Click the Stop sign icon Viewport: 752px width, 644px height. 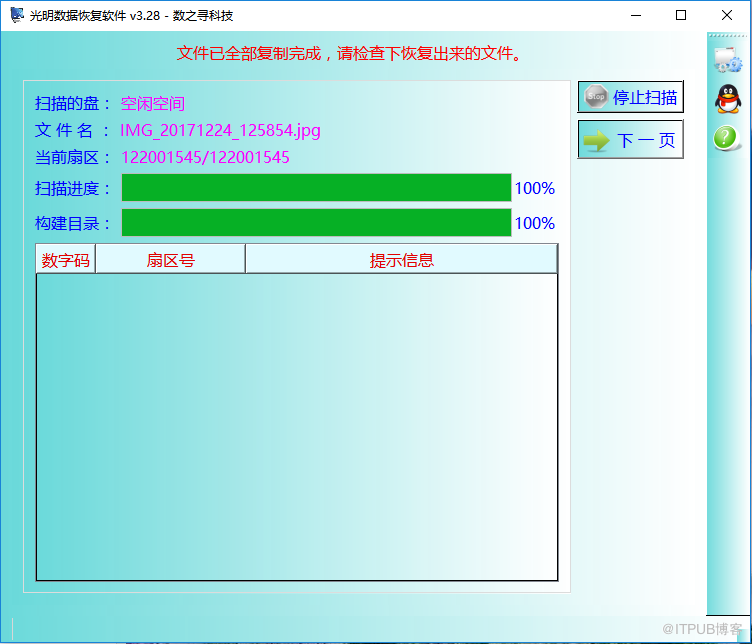point(596,96)
